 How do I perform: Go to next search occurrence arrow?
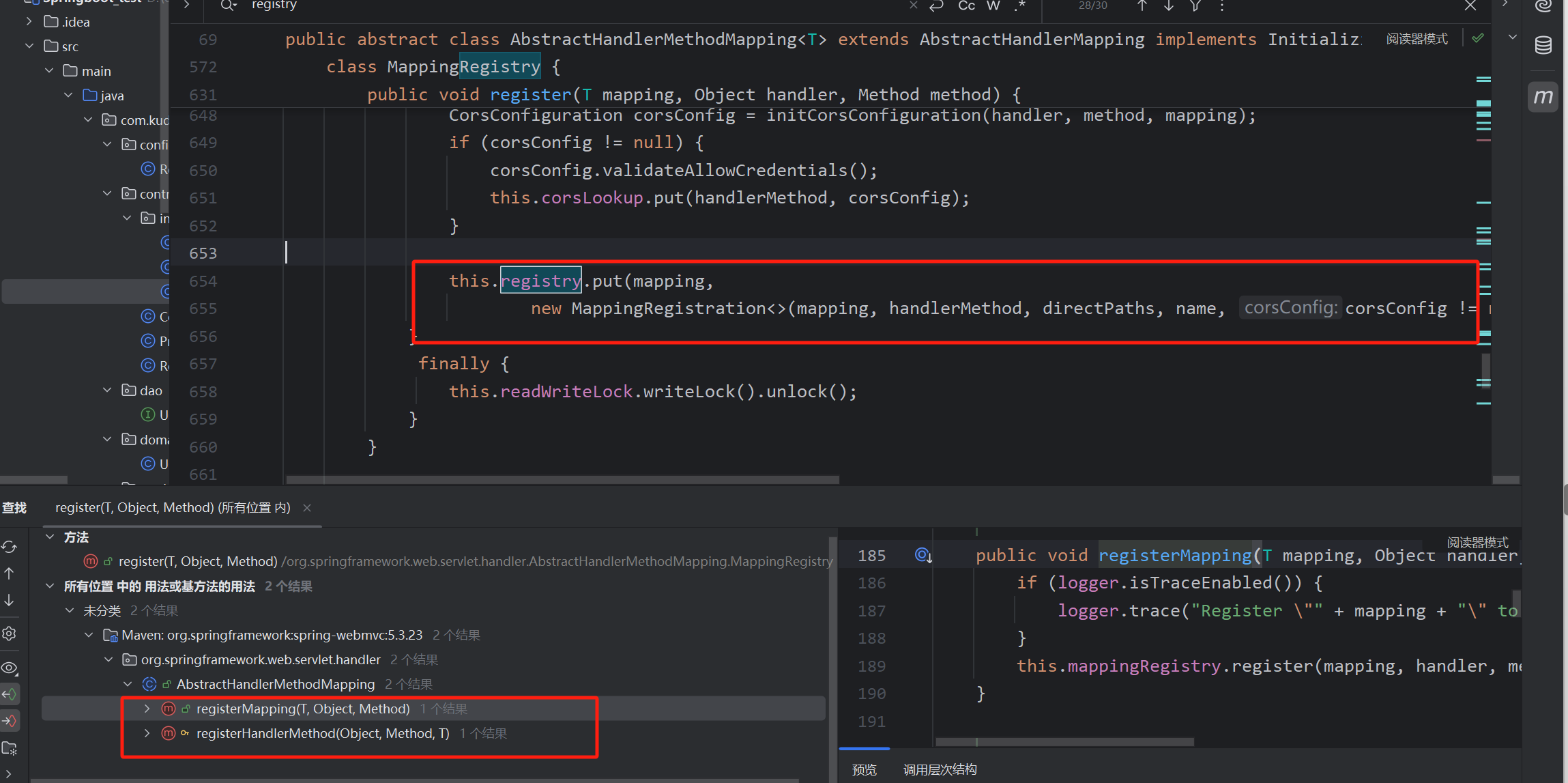1169,6
